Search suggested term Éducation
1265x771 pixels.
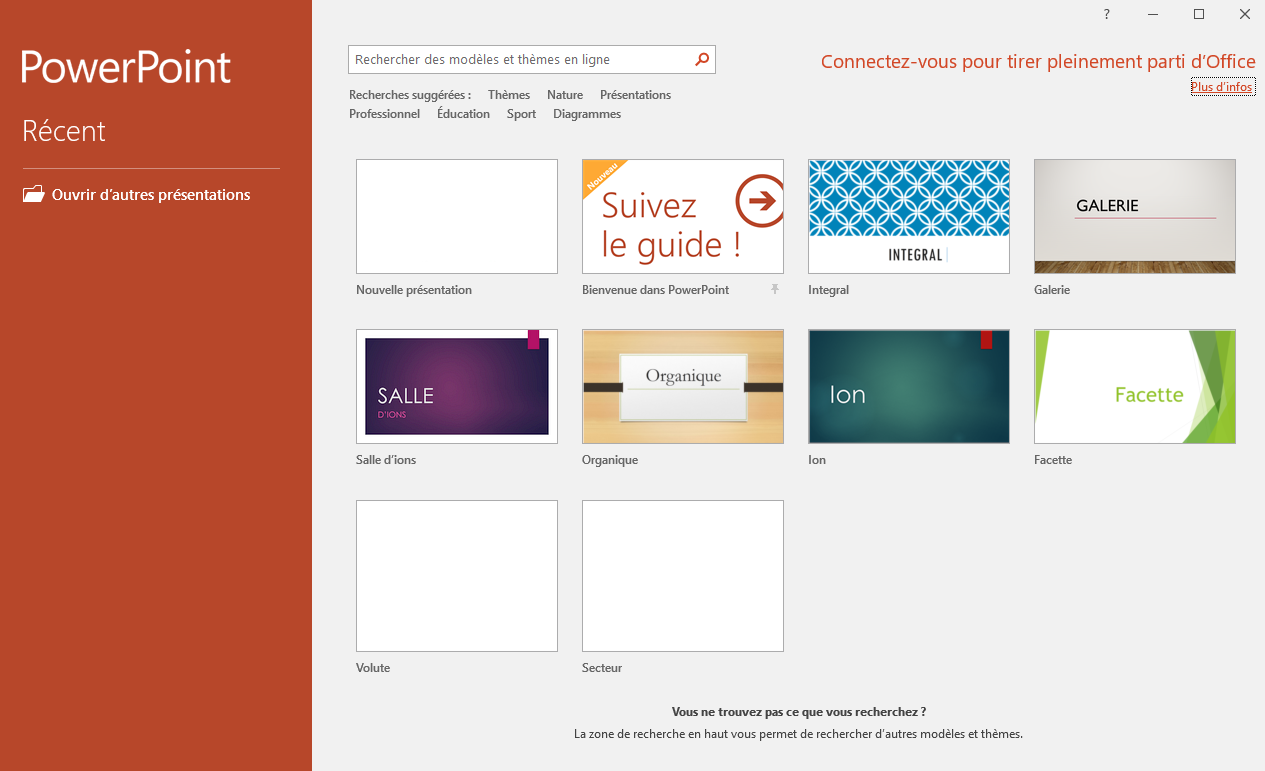[x=464, y=114]
